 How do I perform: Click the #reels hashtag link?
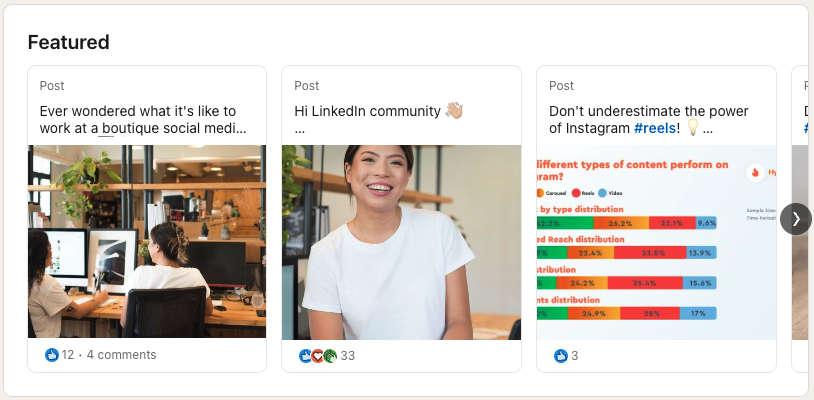coord(655,128)
